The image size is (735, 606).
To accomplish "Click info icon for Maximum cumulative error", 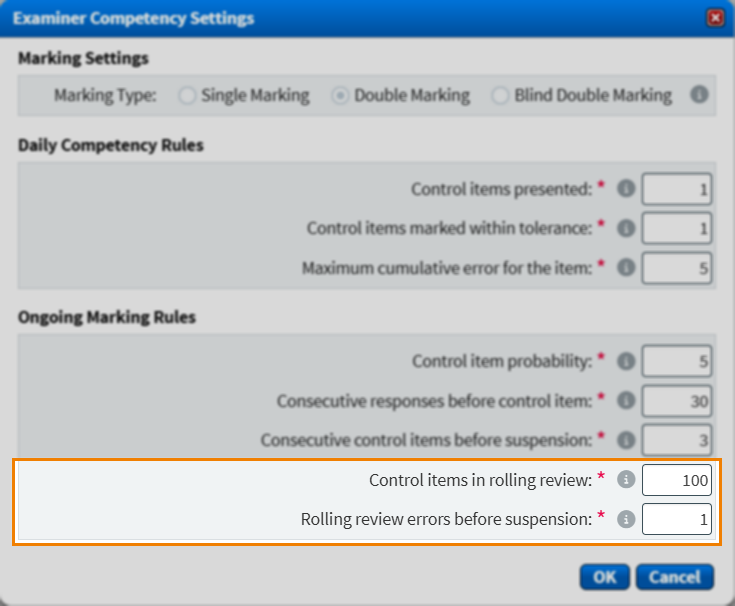I will tap(627, 268).
